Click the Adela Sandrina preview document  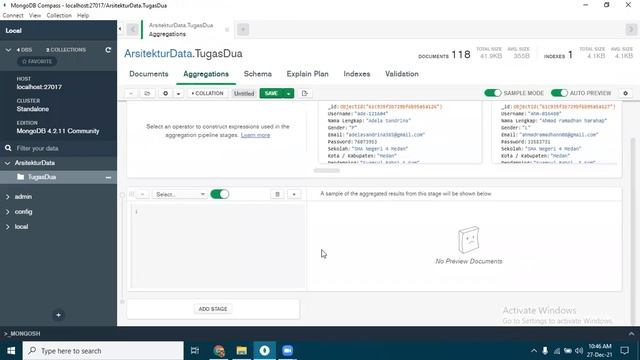[x=400, y=133]
